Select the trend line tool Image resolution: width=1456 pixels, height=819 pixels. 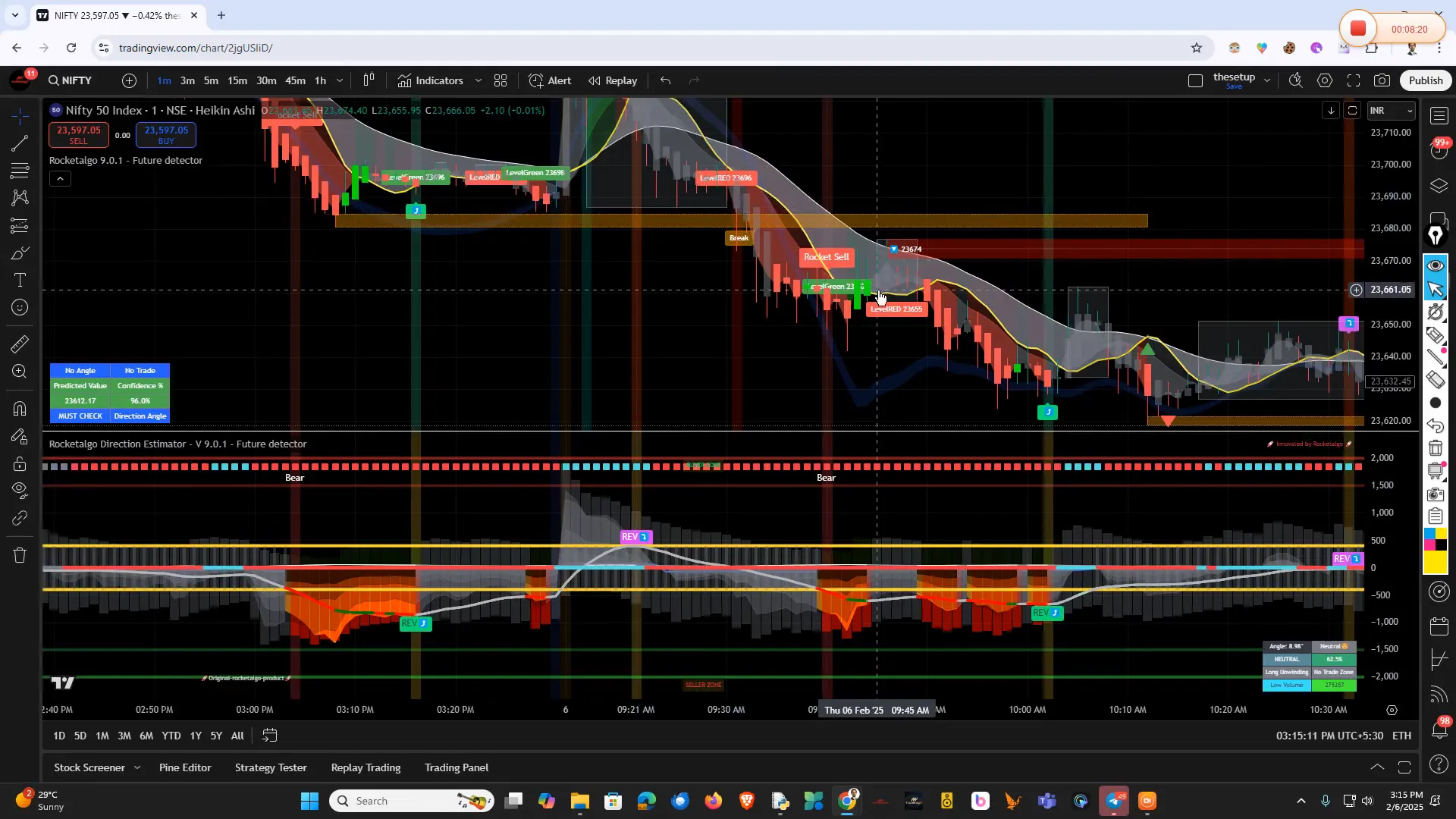coord(20,144)
